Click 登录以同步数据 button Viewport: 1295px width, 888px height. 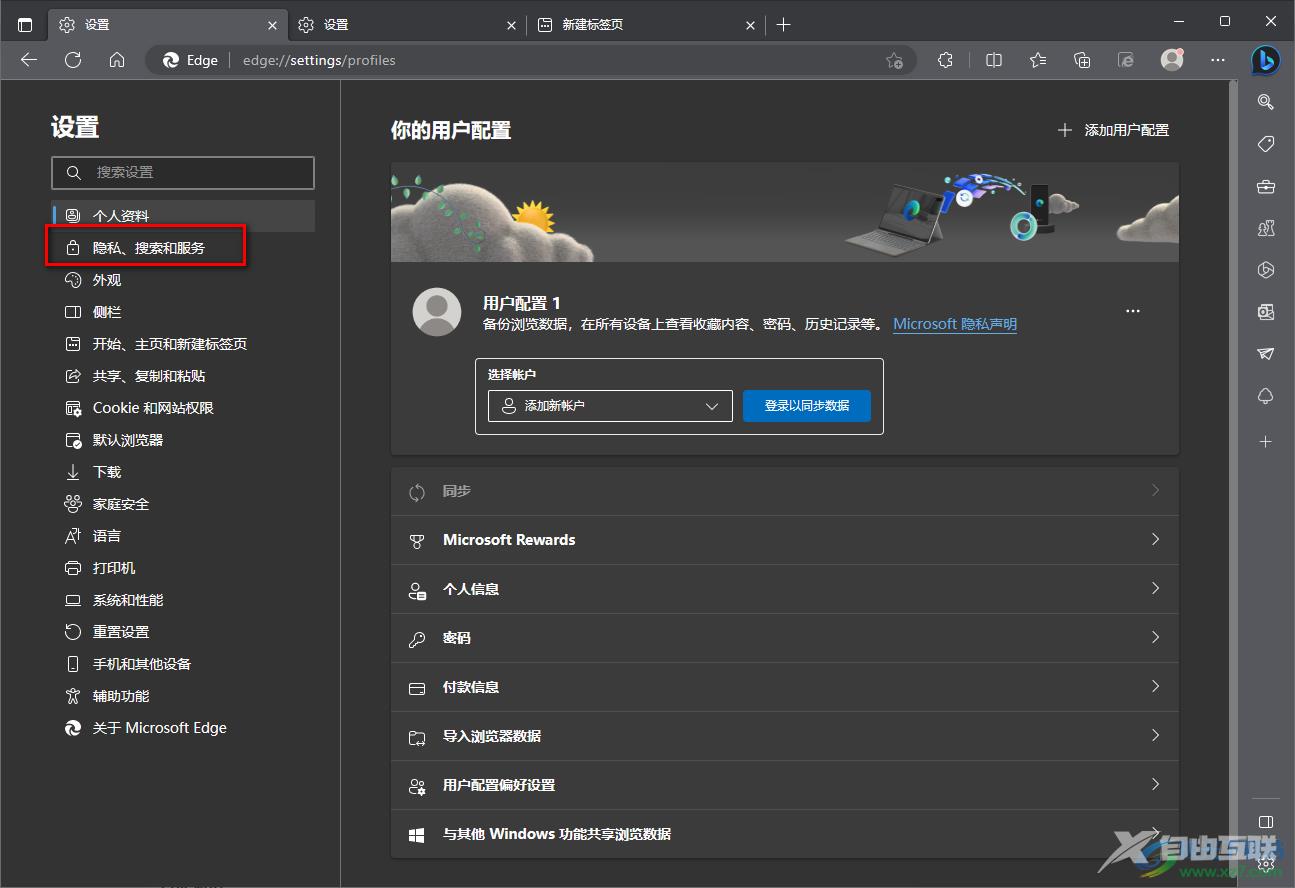tap(807, 406)
